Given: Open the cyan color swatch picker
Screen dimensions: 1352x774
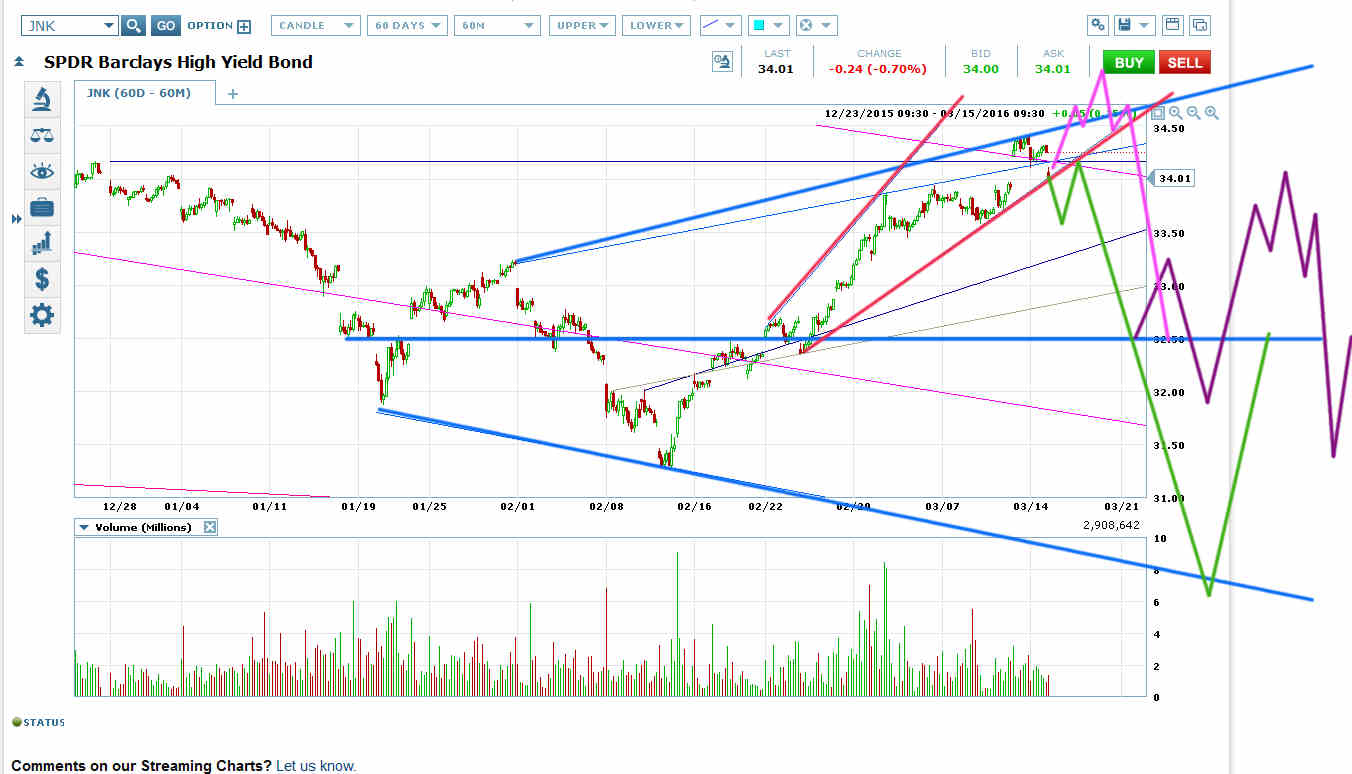Looking at the screenshot, I should click(x=768, y=25).
